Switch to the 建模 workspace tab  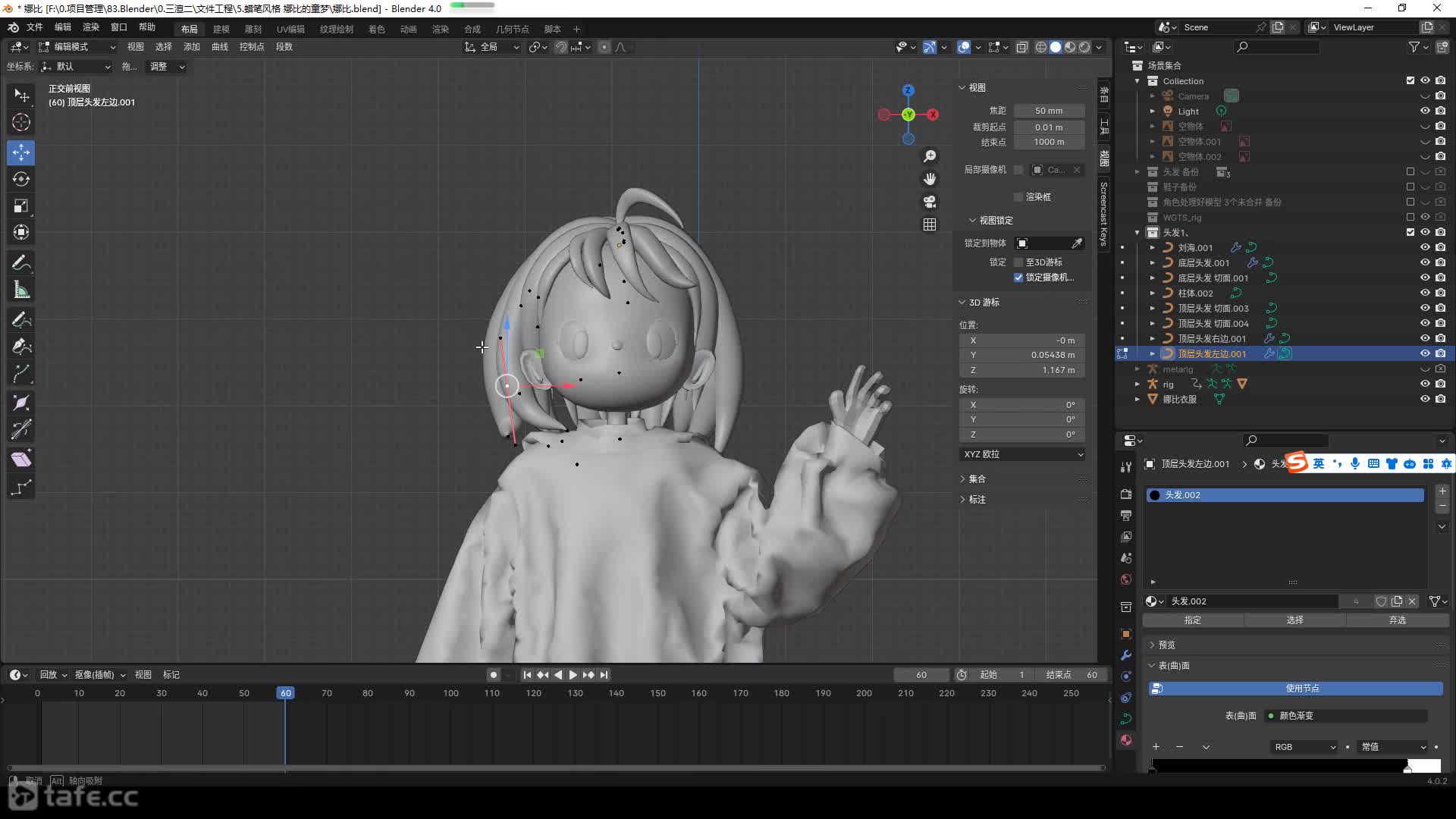pos(221,29)
